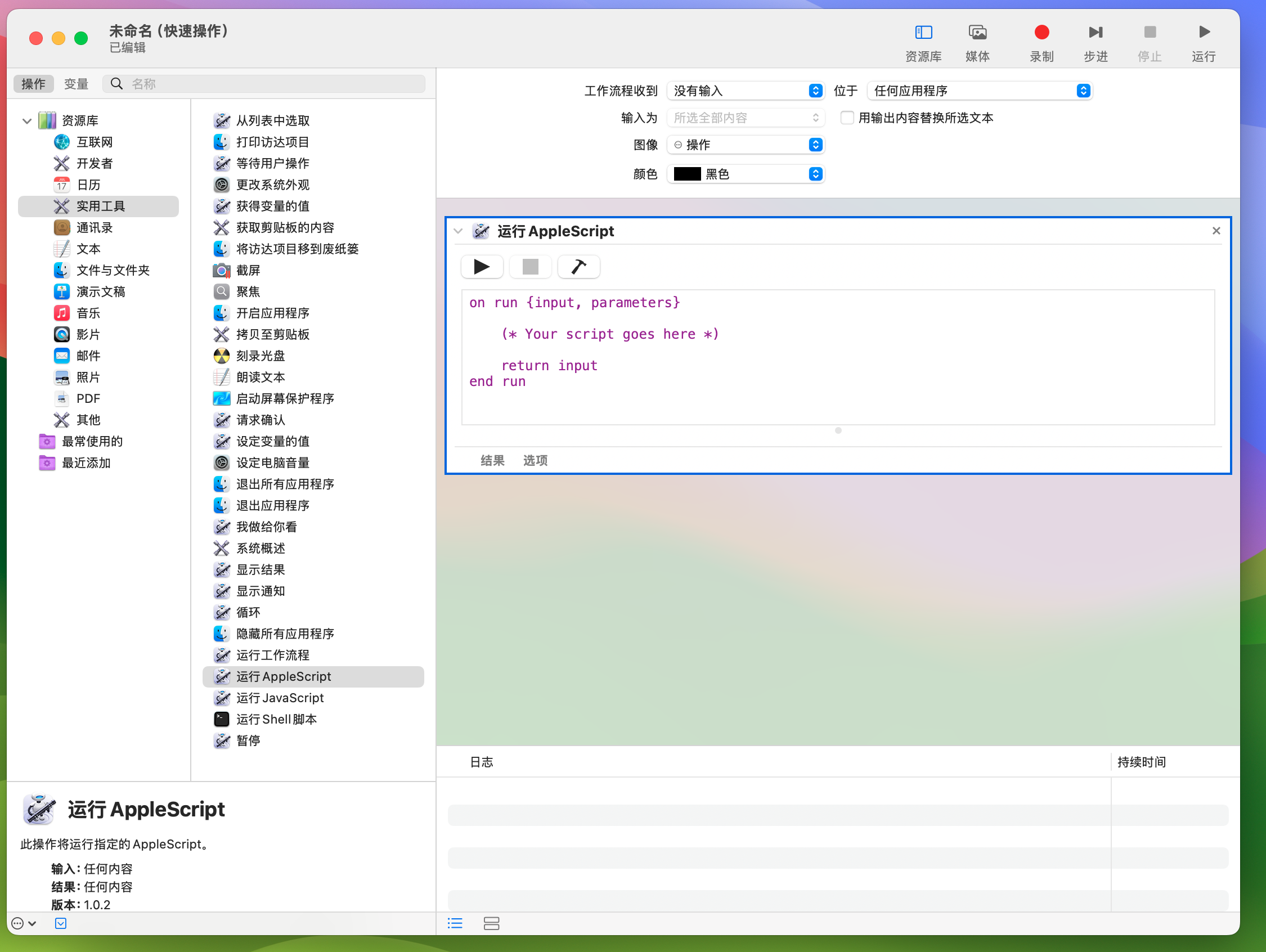
Task: Stop the AppleScript with the square button
Action: click(530, 267)
